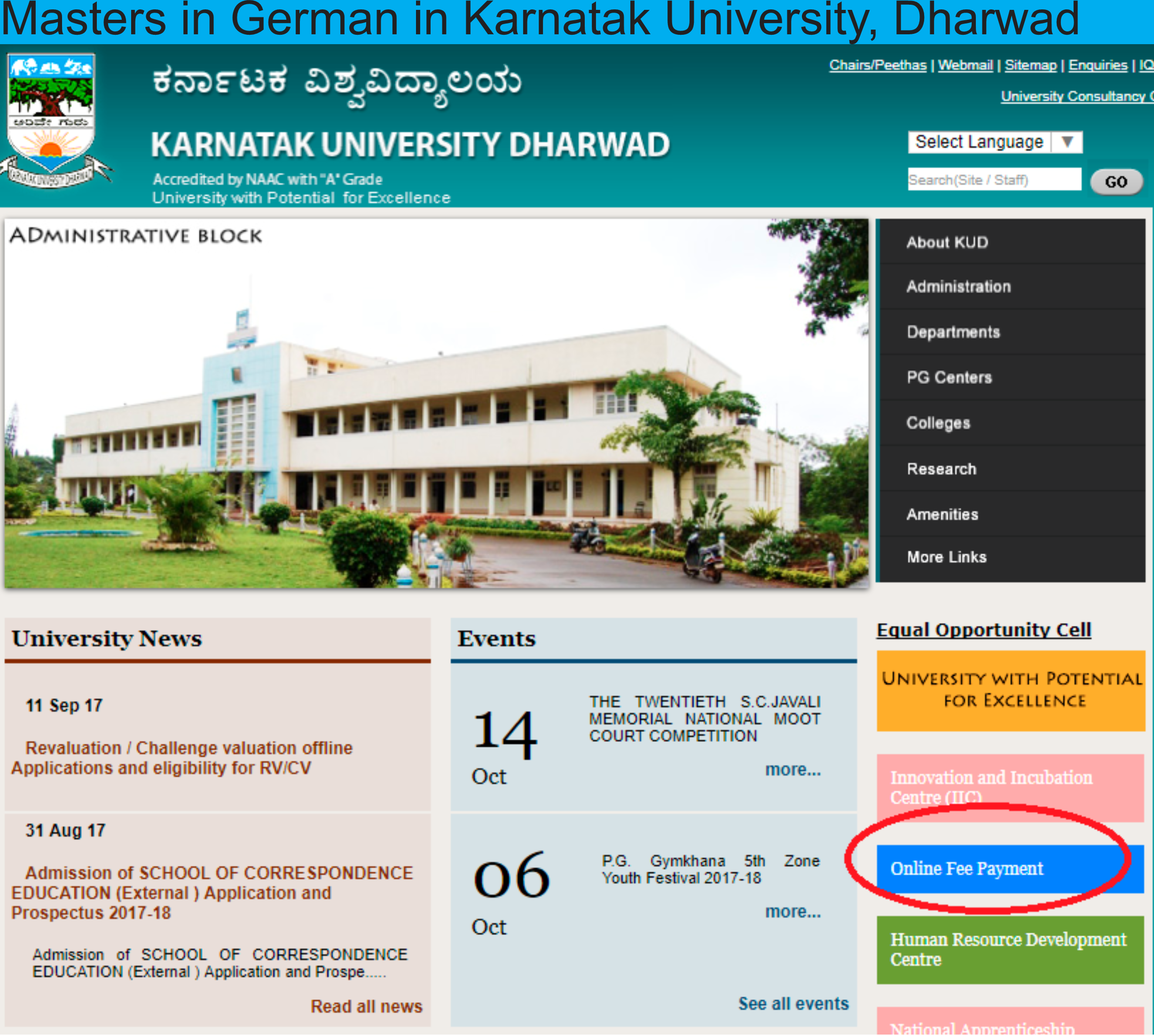Click Read all news link

click(366, 1006)
